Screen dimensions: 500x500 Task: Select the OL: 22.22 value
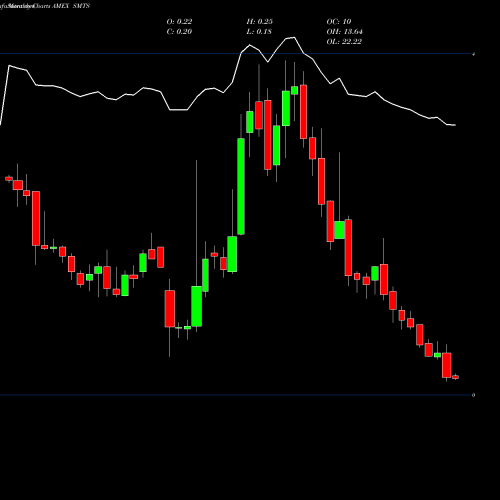(x=344, y=42)
